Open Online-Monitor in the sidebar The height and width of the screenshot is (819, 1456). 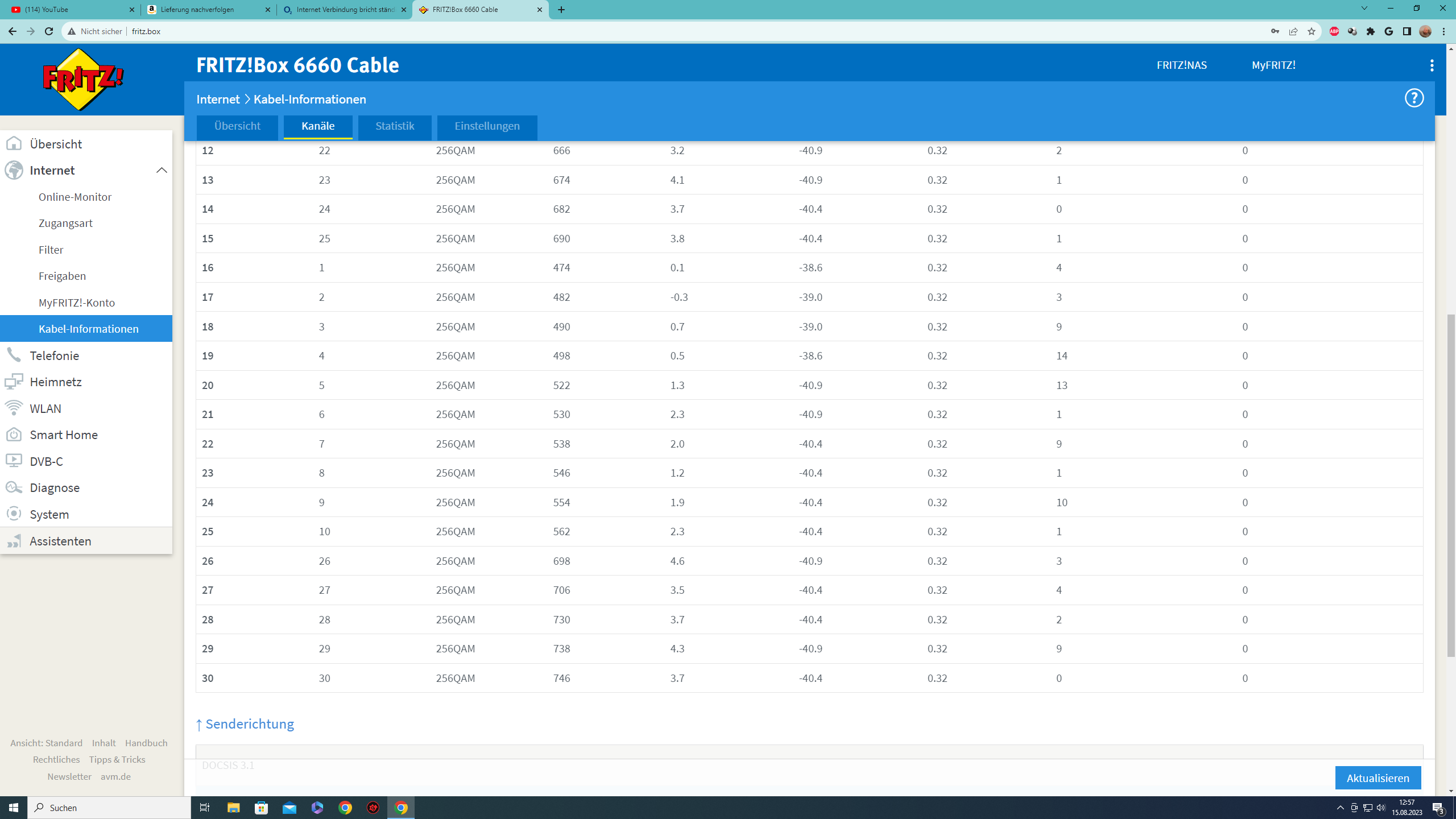coord(75,197)
